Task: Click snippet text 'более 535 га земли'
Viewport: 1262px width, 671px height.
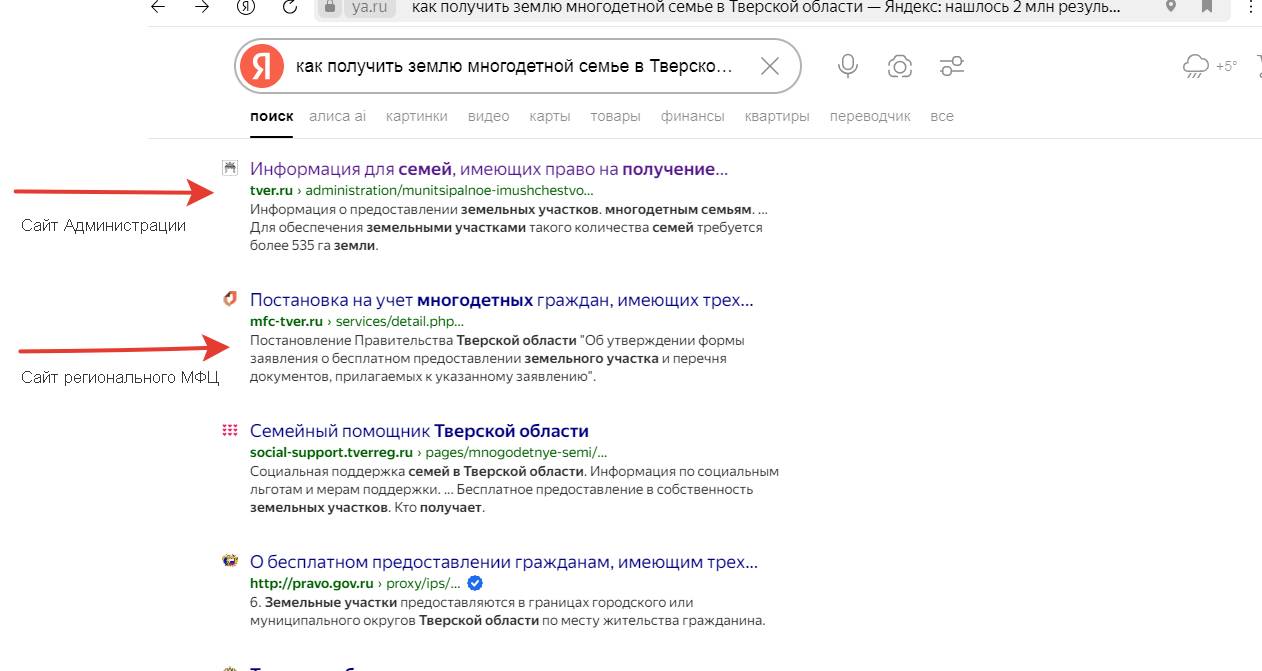Action: tap(314, 245)
